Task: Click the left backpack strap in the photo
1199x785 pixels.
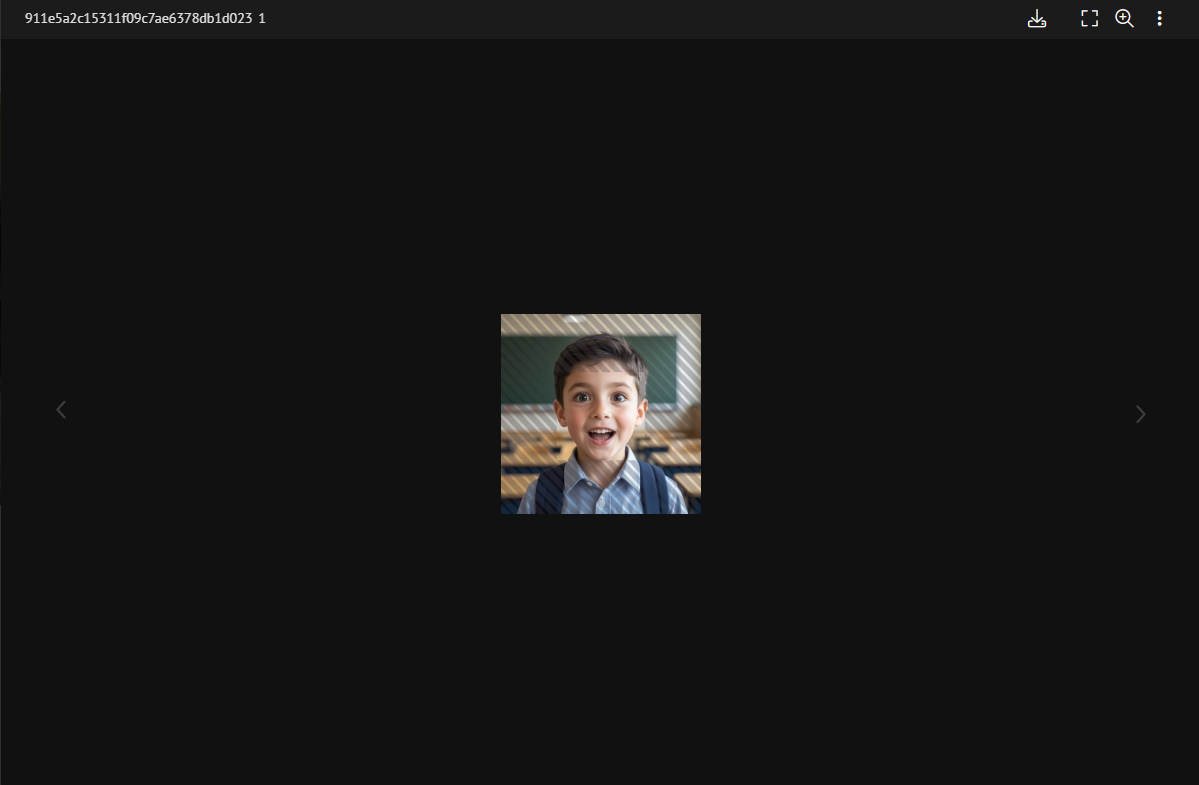Action: pyautogui.click(x=550, y=490)
